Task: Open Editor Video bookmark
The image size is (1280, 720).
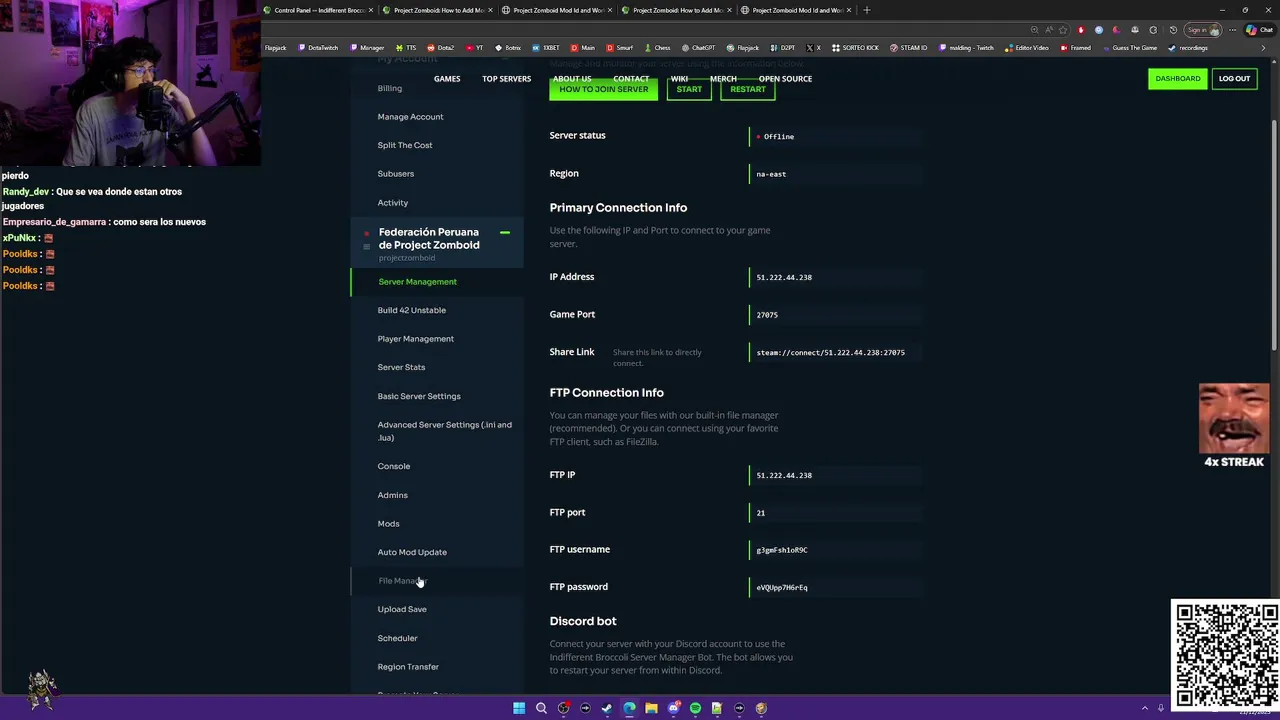Action: click(1027, 48)
